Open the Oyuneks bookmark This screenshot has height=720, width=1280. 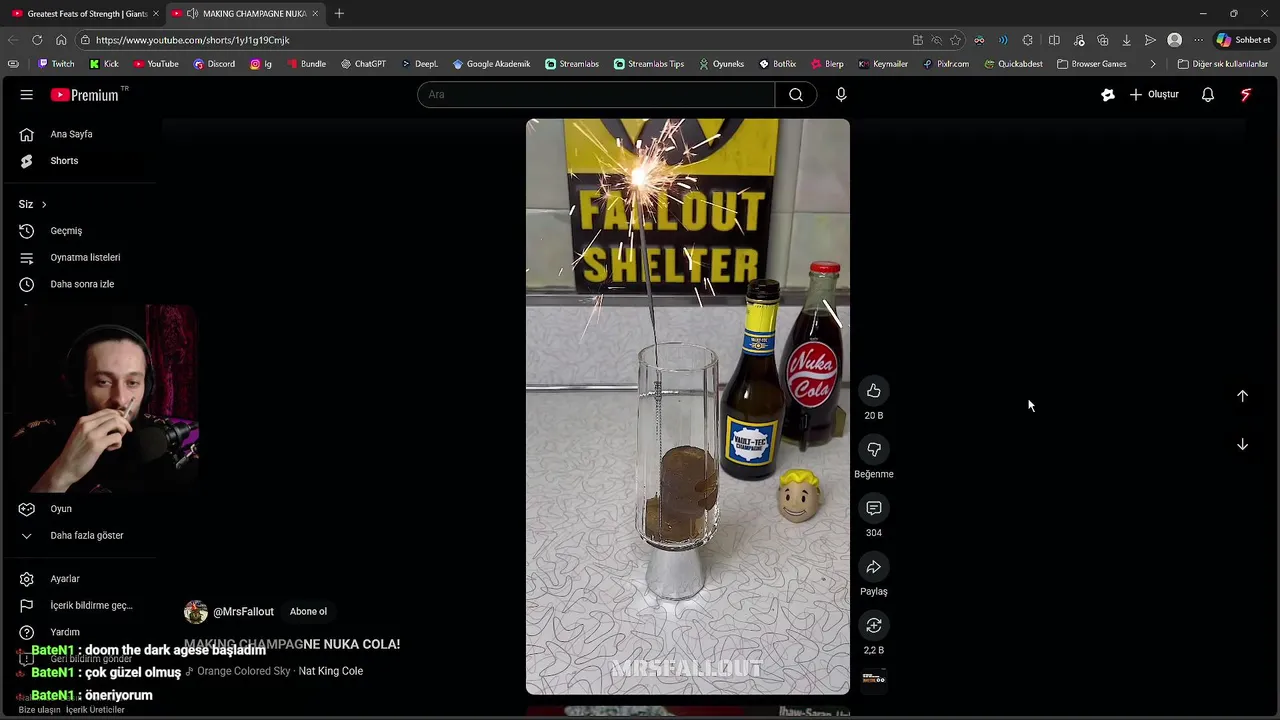(x=721, y=64)
